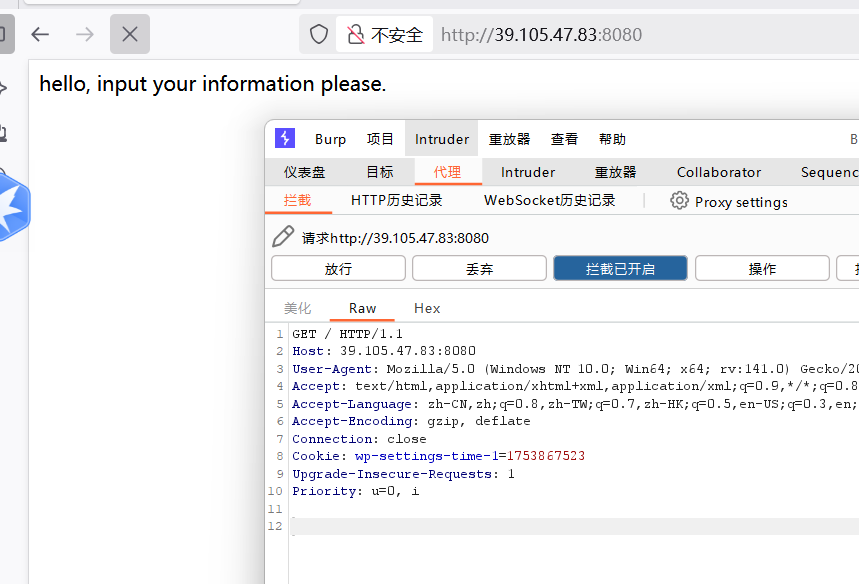The image size is (859, 584).
Task: Click the Burp Suite lightning logo
Action: point(285,138)
